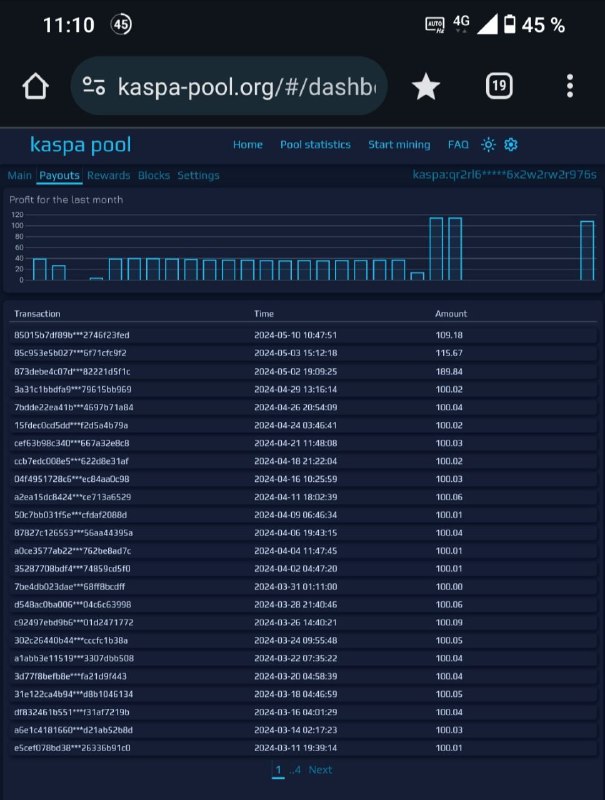Open transaction d548ac0ba006***04c6c63998
This screenshot has height=800, width=605.
72,605
